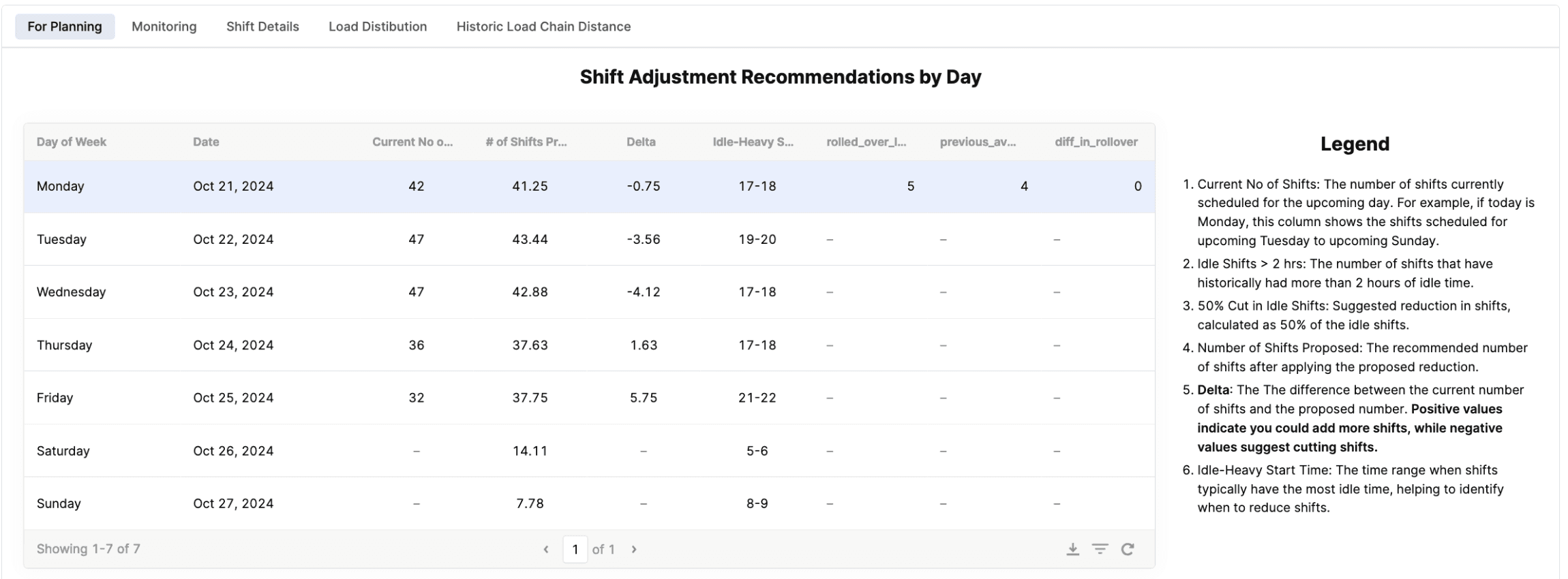Select the Sunday Oct 27 row
This screenshot has width=1568, height=579.
coord(589,503)
